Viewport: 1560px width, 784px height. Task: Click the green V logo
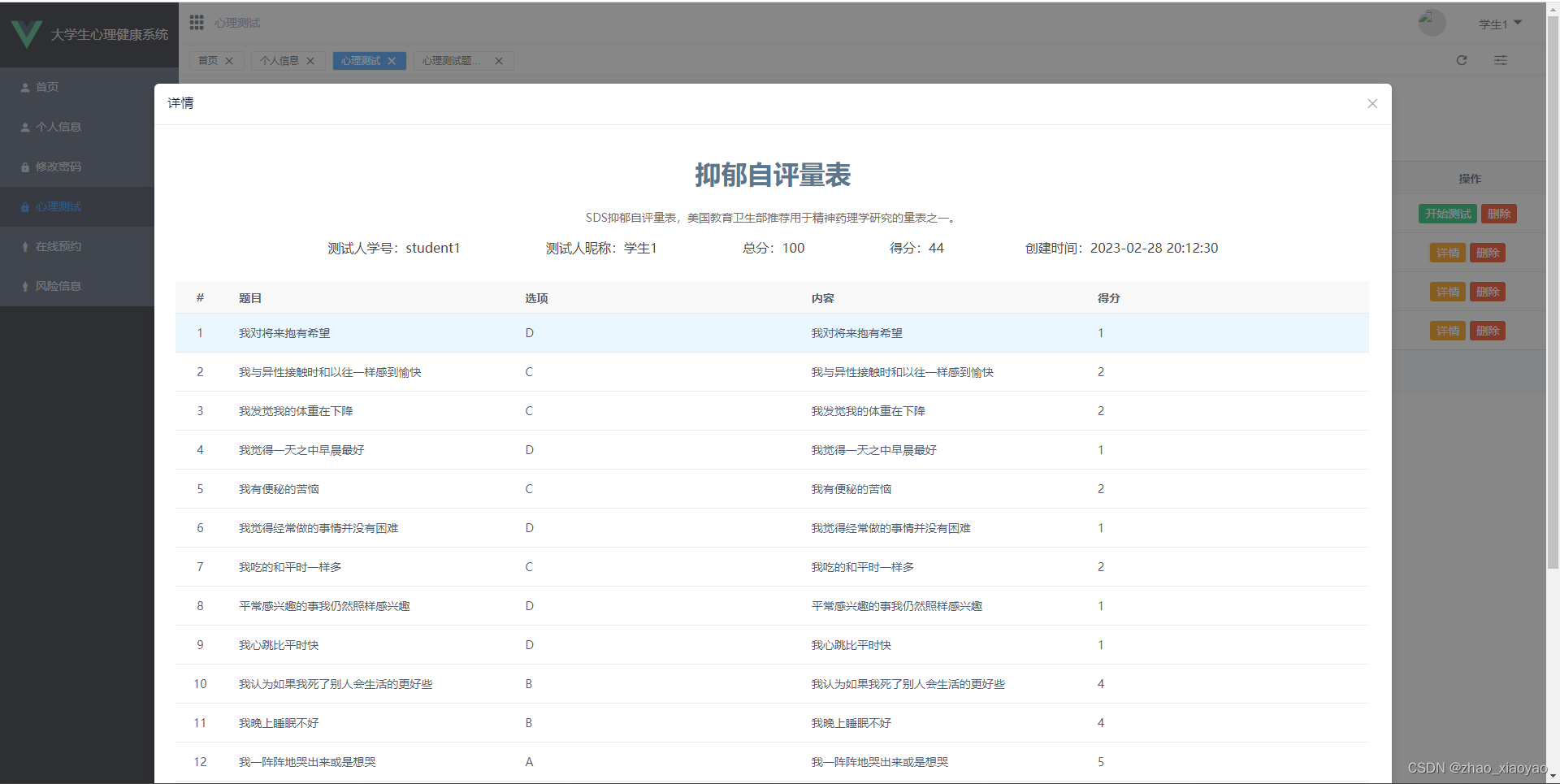26,34
